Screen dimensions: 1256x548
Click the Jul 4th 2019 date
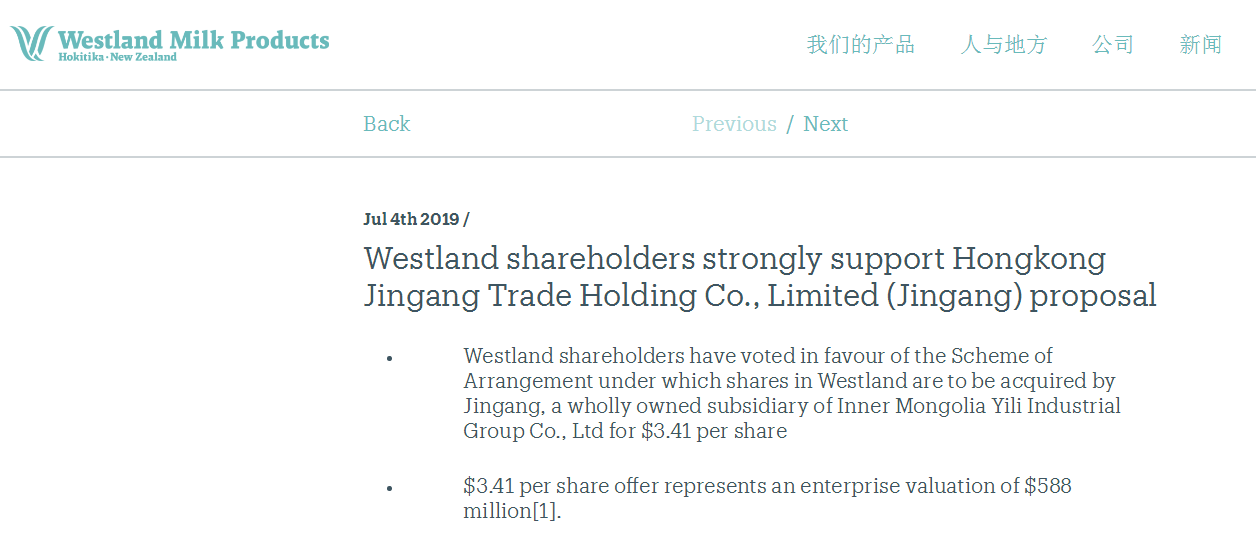click(411, 219)
